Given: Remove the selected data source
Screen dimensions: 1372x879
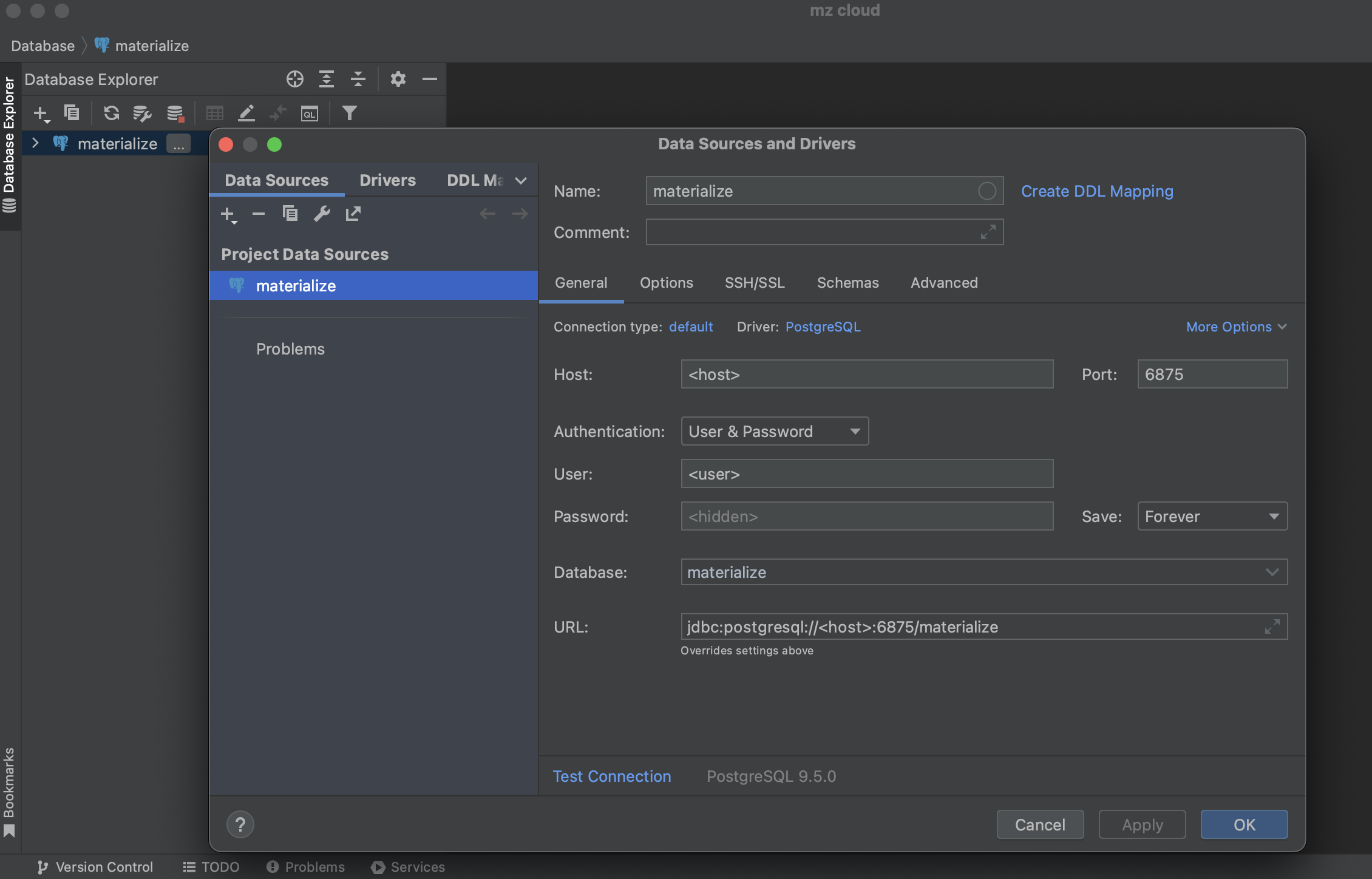Looking at the screenshot, I should tap(259, 214).
